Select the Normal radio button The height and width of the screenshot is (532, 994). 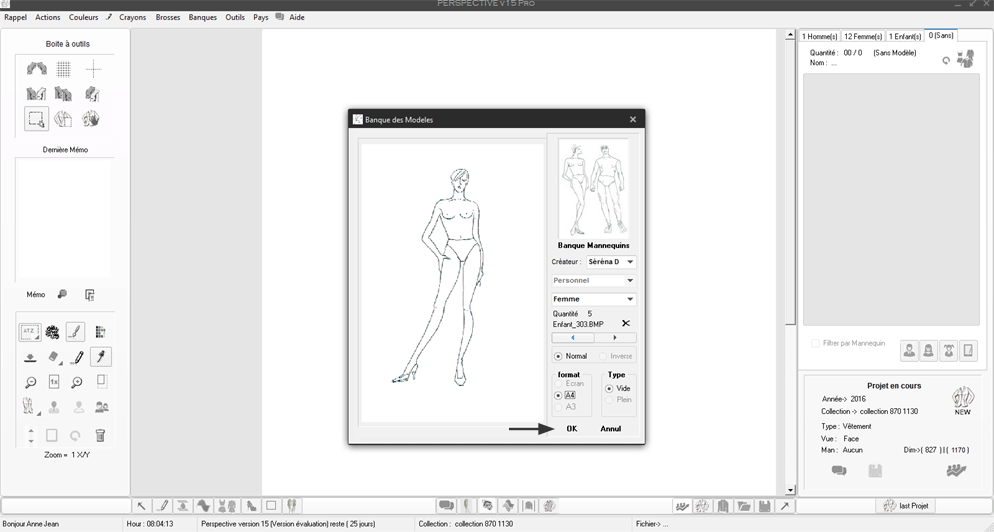(x=558, y=356)
